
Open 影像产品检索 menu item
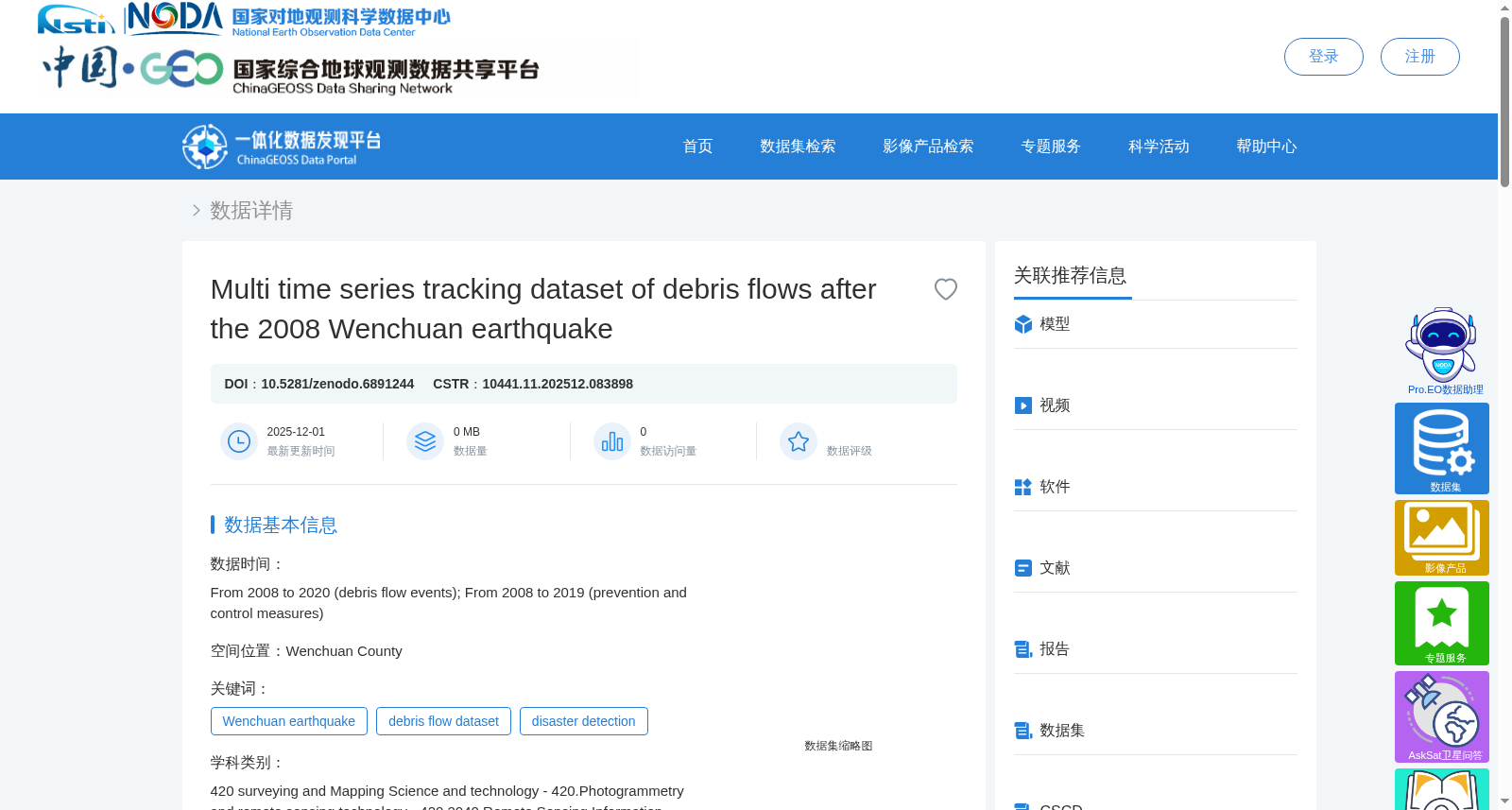(928, 146)
